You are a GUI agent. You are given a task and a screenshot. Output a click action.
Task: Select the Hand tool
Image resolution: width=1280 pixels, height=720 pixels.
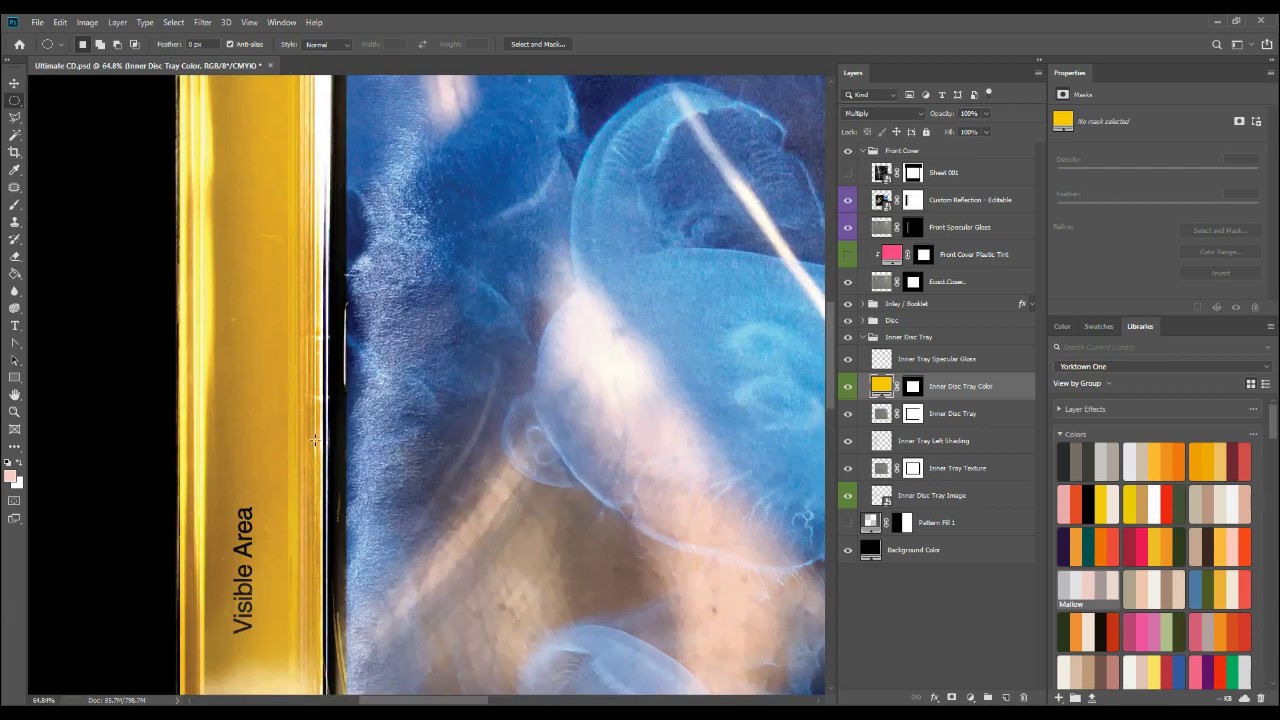click(14, 395)
